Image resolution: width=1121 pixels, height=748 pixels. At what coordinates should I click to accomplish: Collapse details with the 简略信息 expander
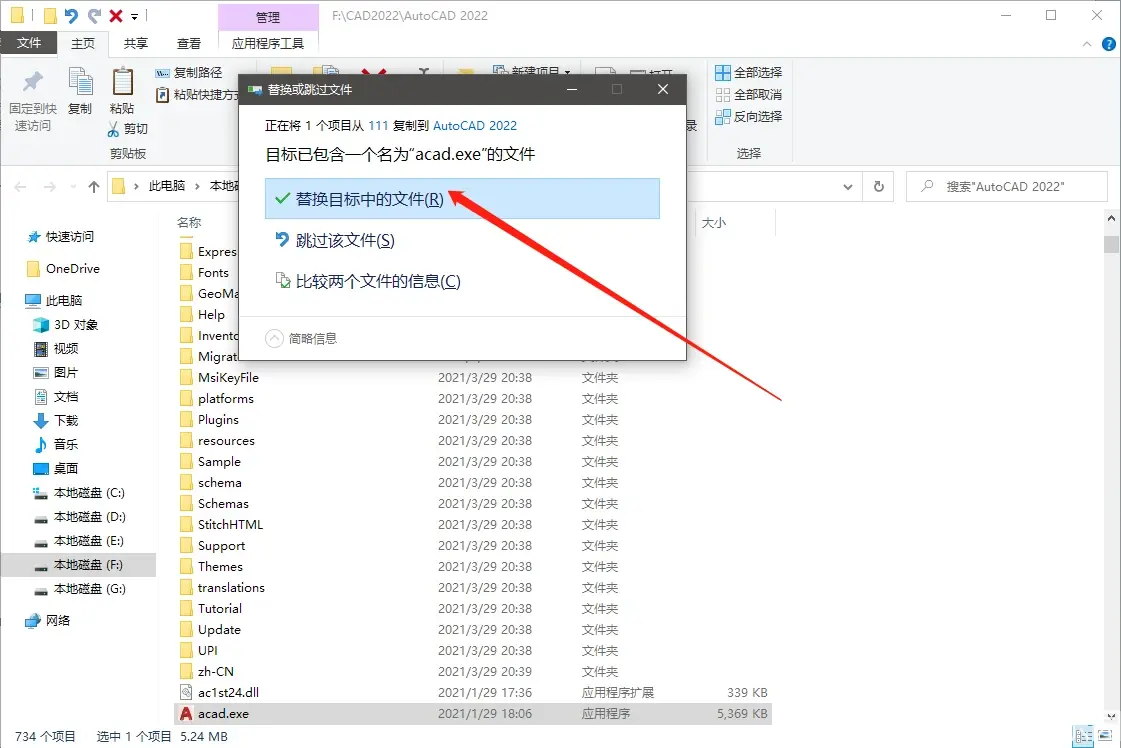click(301, 338)
